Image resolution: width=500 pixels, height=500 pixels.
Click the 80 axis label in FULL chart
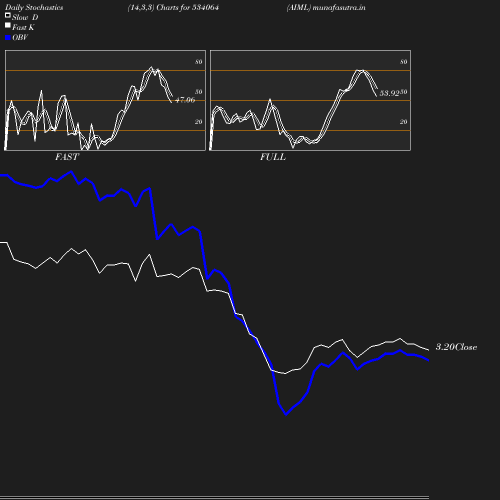[404, 62]
